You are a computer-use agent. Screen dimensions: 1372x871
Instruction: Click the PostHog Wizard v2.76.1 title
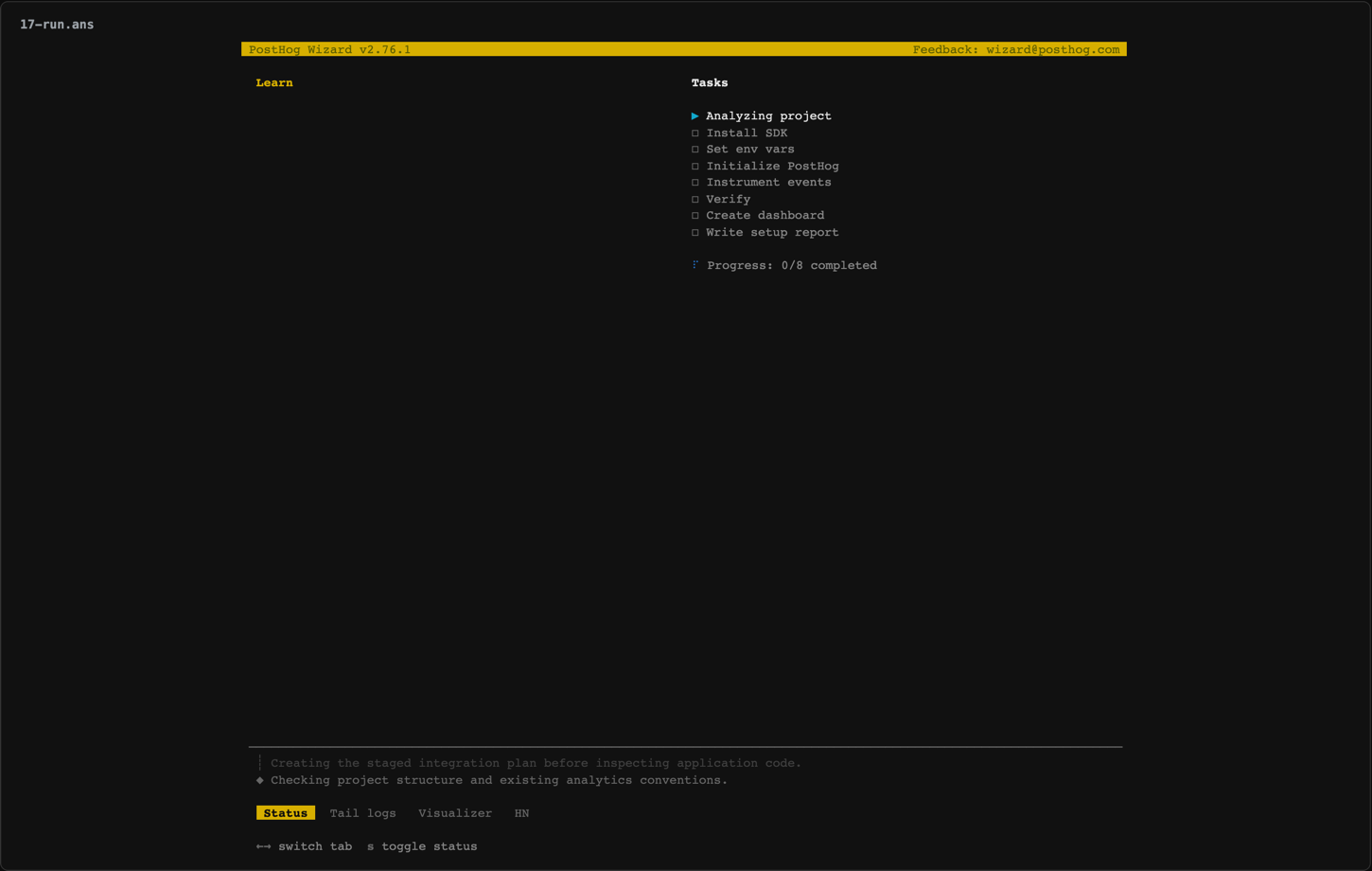[x=330, y=49]
